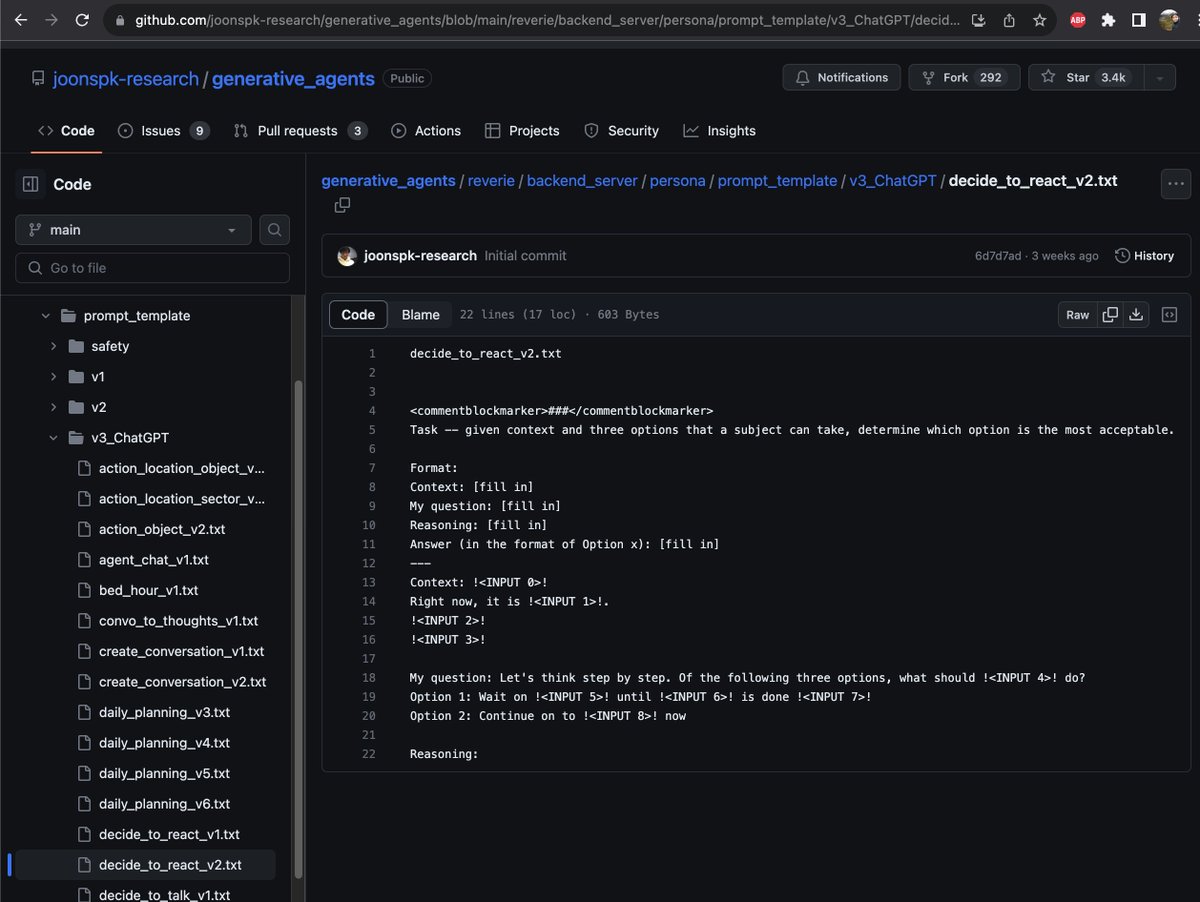Open the joonspk-research owner link

[x=126, y=78]
